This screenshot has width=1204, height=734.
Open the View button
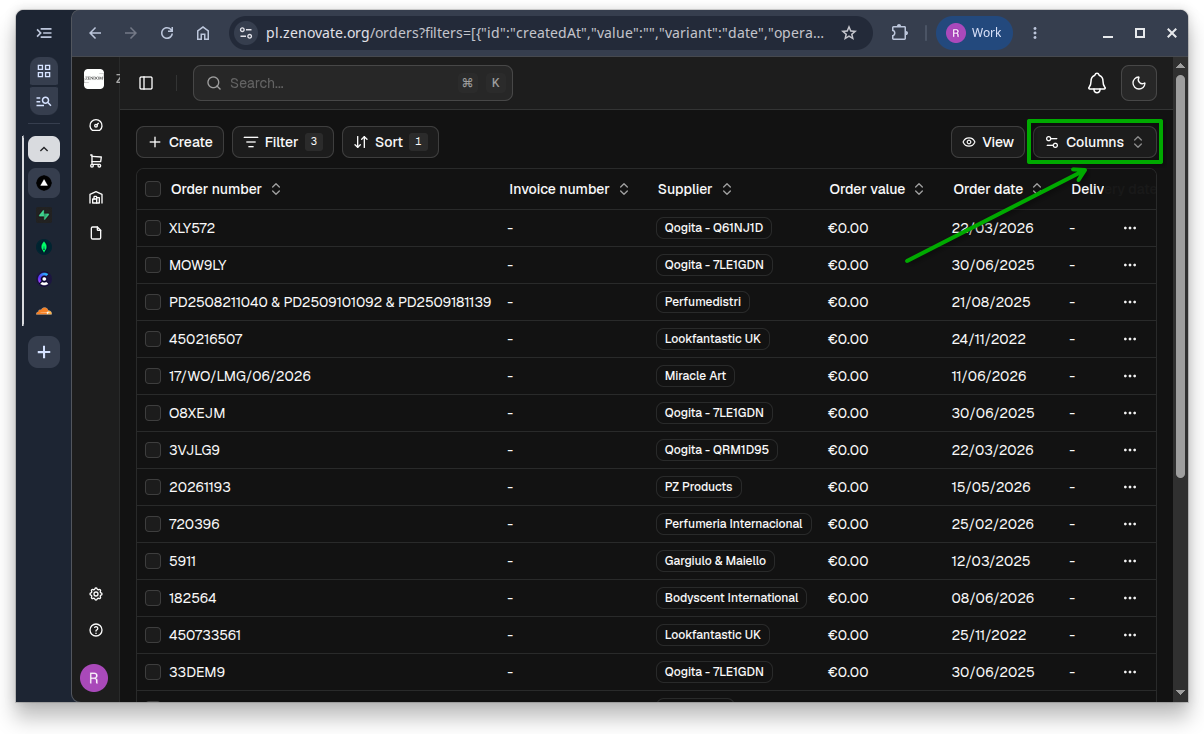[x=988, y=142]
